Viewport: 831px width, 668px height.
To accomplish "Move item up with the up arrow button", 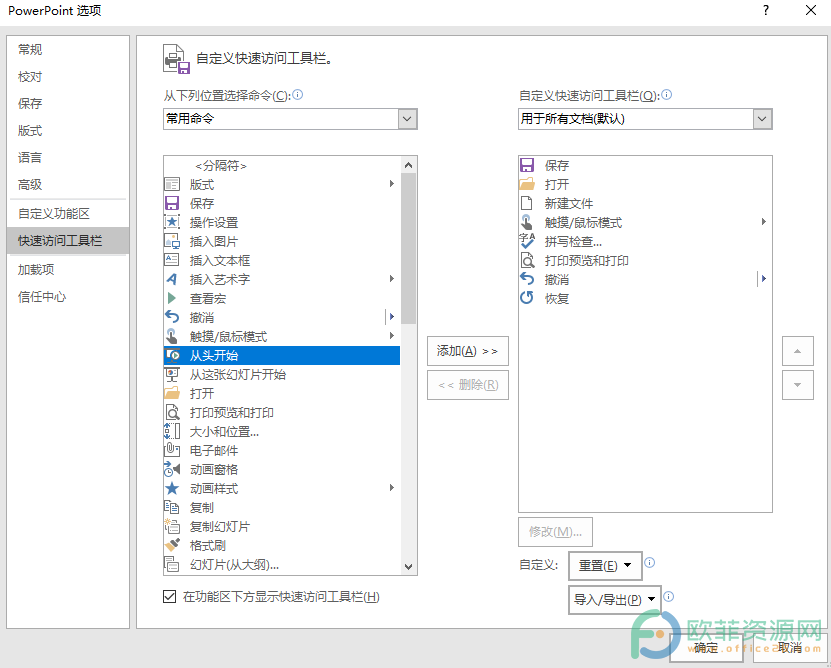I will point(798,351).
